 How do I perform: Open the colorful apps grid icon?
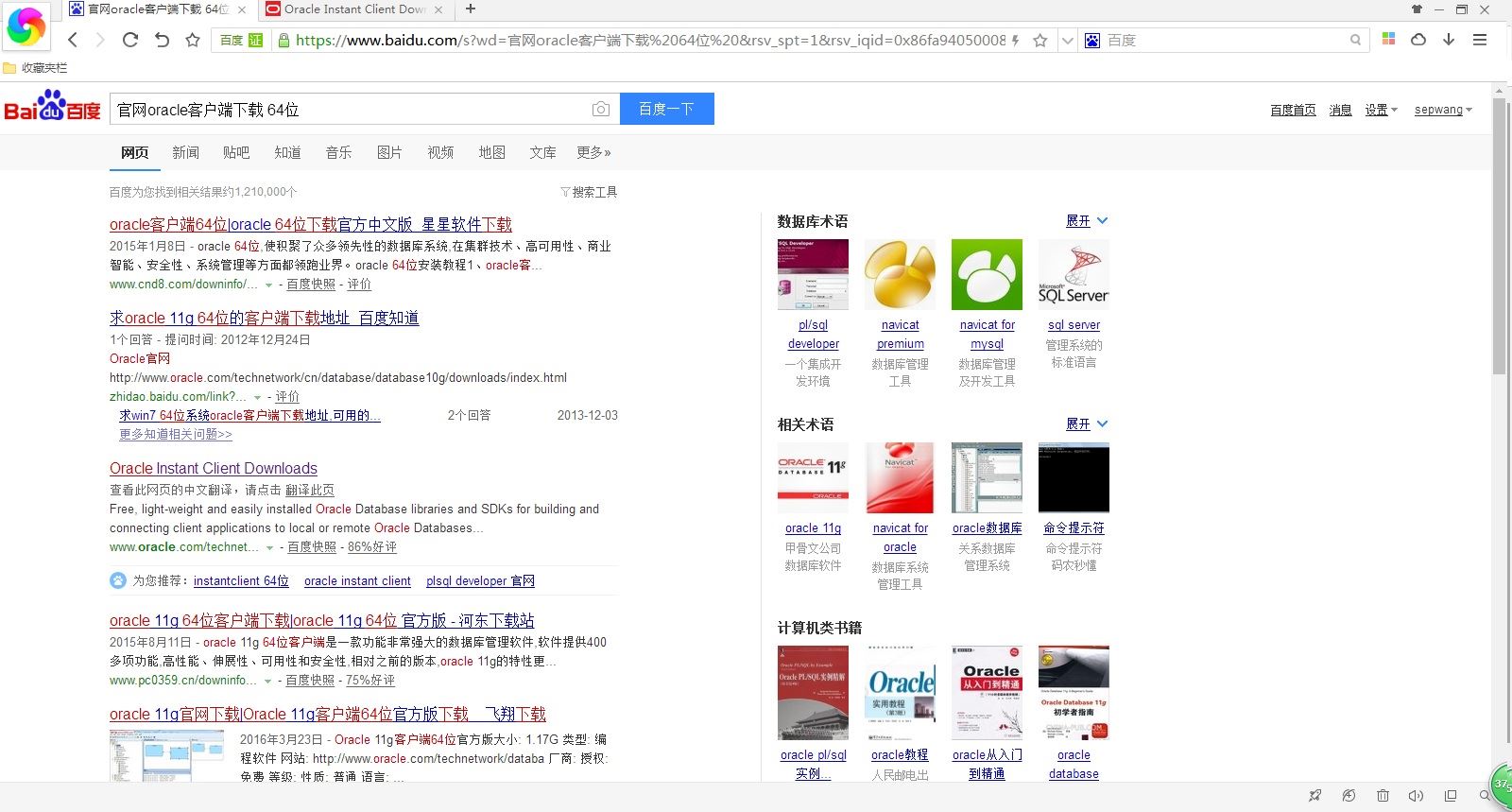click(1388, 39)
